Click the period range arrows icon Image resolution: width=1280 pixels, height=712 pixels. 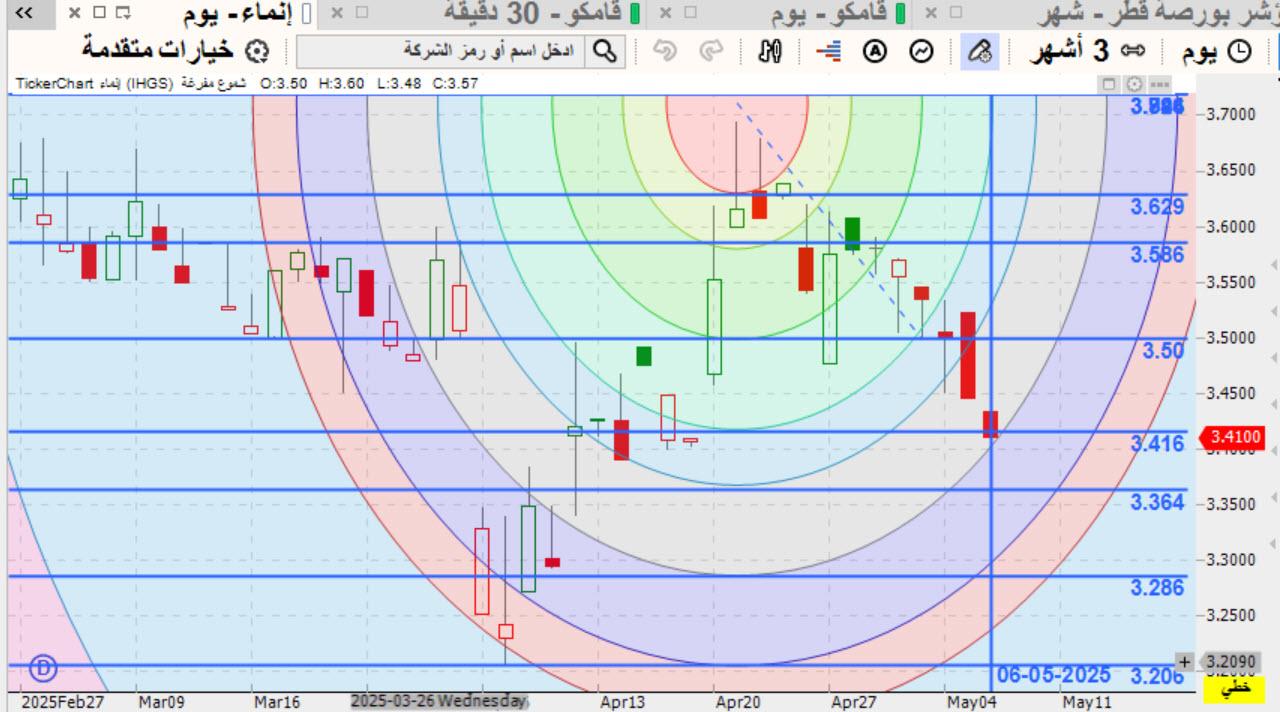(1132, 51)
